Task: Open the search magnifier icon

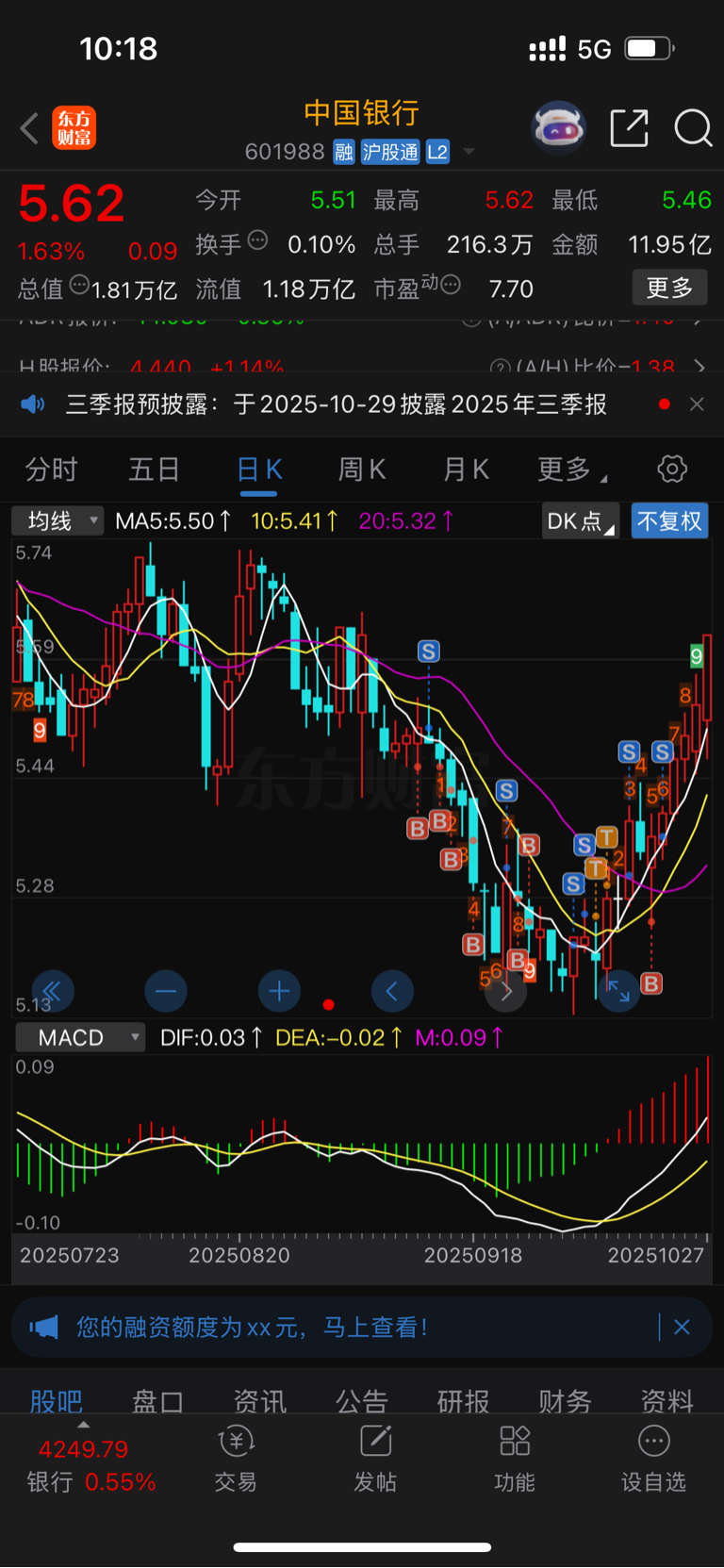Action: [693, 128]
